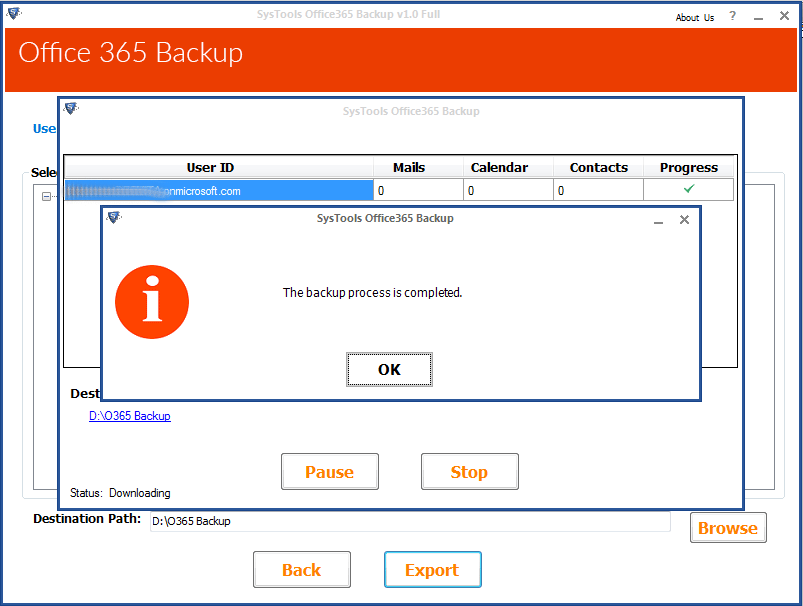803x606 pixels.
Task: Click OK in the backup completed dialog
Action: [x=389, y=369]
